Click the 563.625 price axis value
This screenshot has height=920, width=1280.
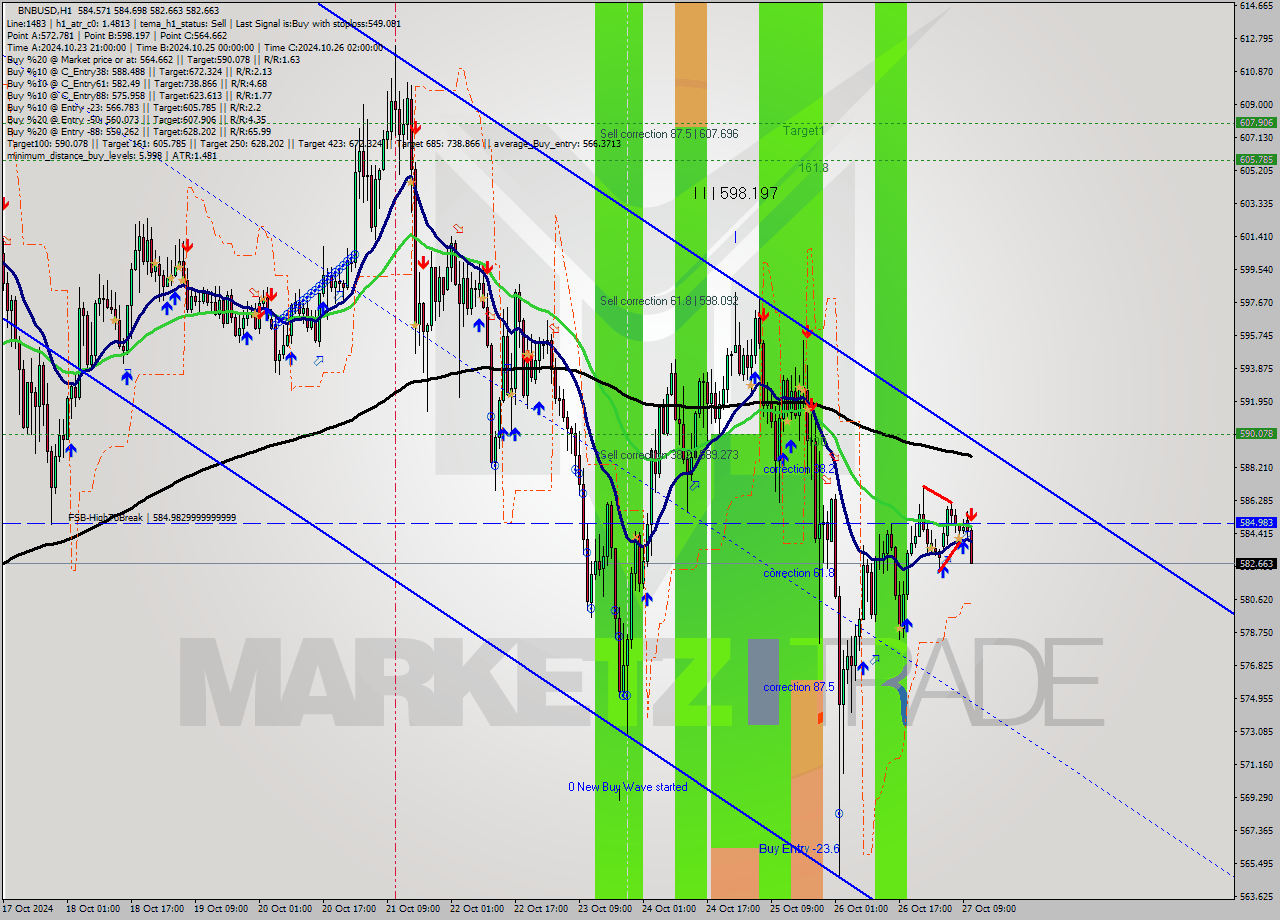pyautogui.click(x=1255, y=896)
